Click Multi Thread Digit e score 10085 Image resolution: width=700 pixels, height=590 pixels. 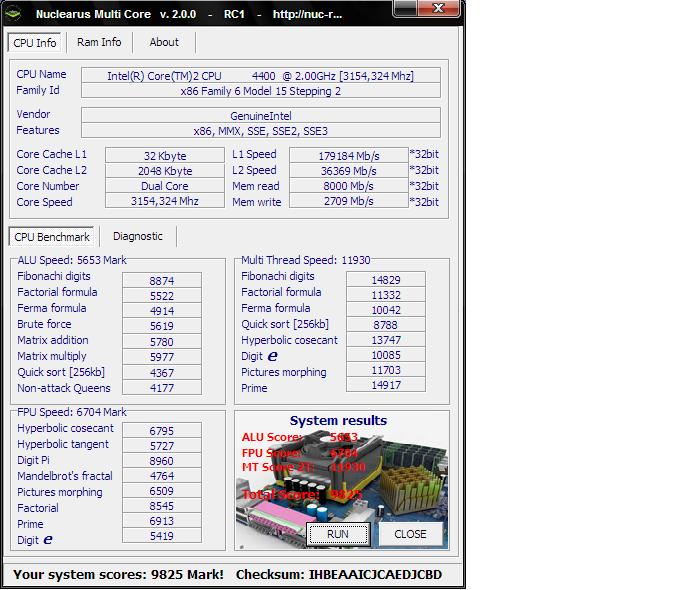pos(386,355)
